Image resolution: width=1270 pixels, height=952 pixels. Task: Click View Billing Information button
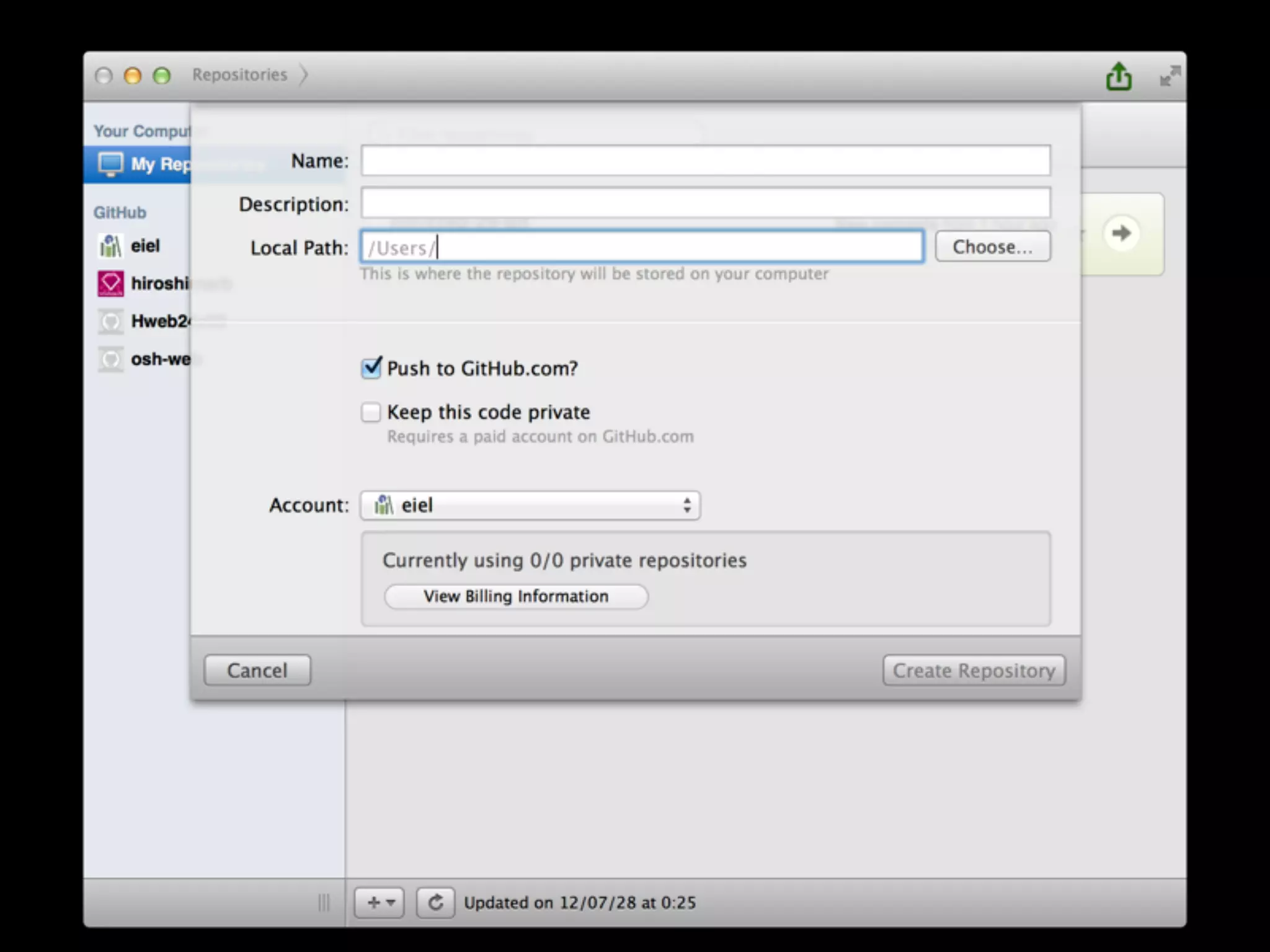pyautogui.click(x=515, y=596)
